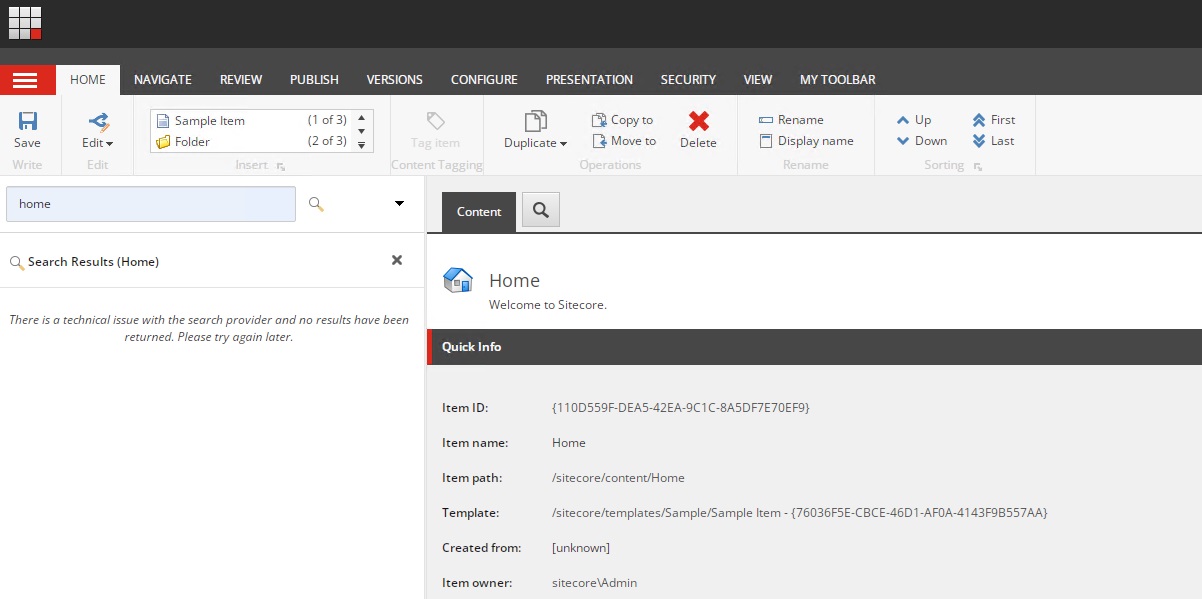Click Copy to in Operations
This screenshot has width=1202, height=599.
622,120
